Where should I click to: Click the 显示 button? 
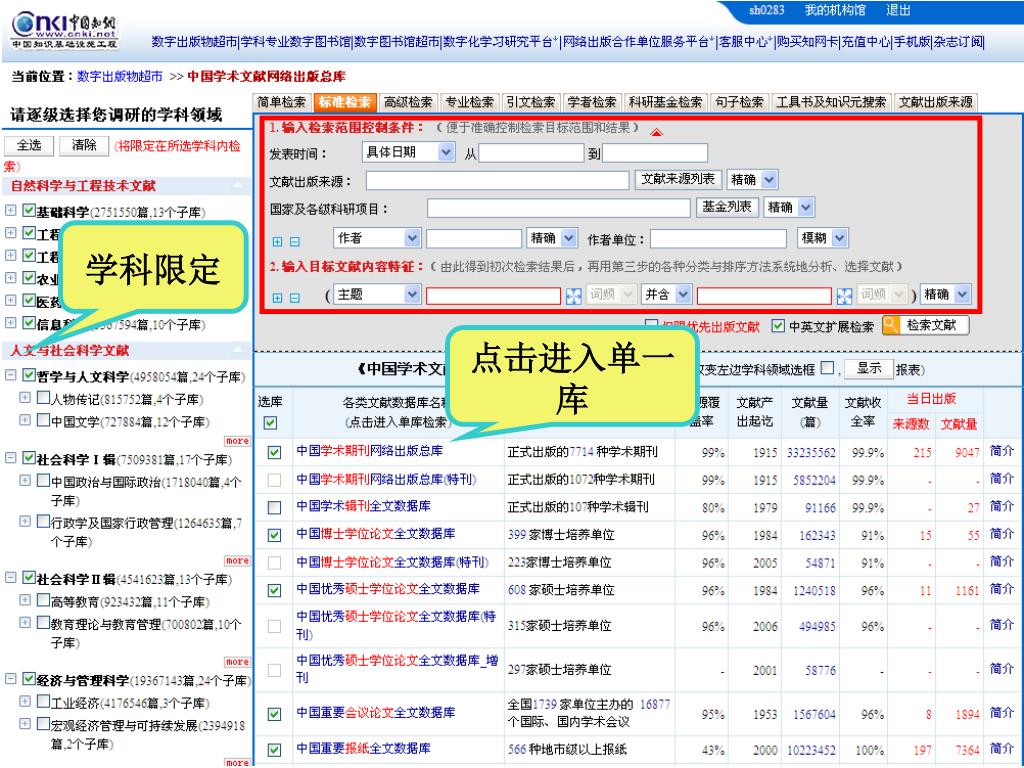(869, 369)
